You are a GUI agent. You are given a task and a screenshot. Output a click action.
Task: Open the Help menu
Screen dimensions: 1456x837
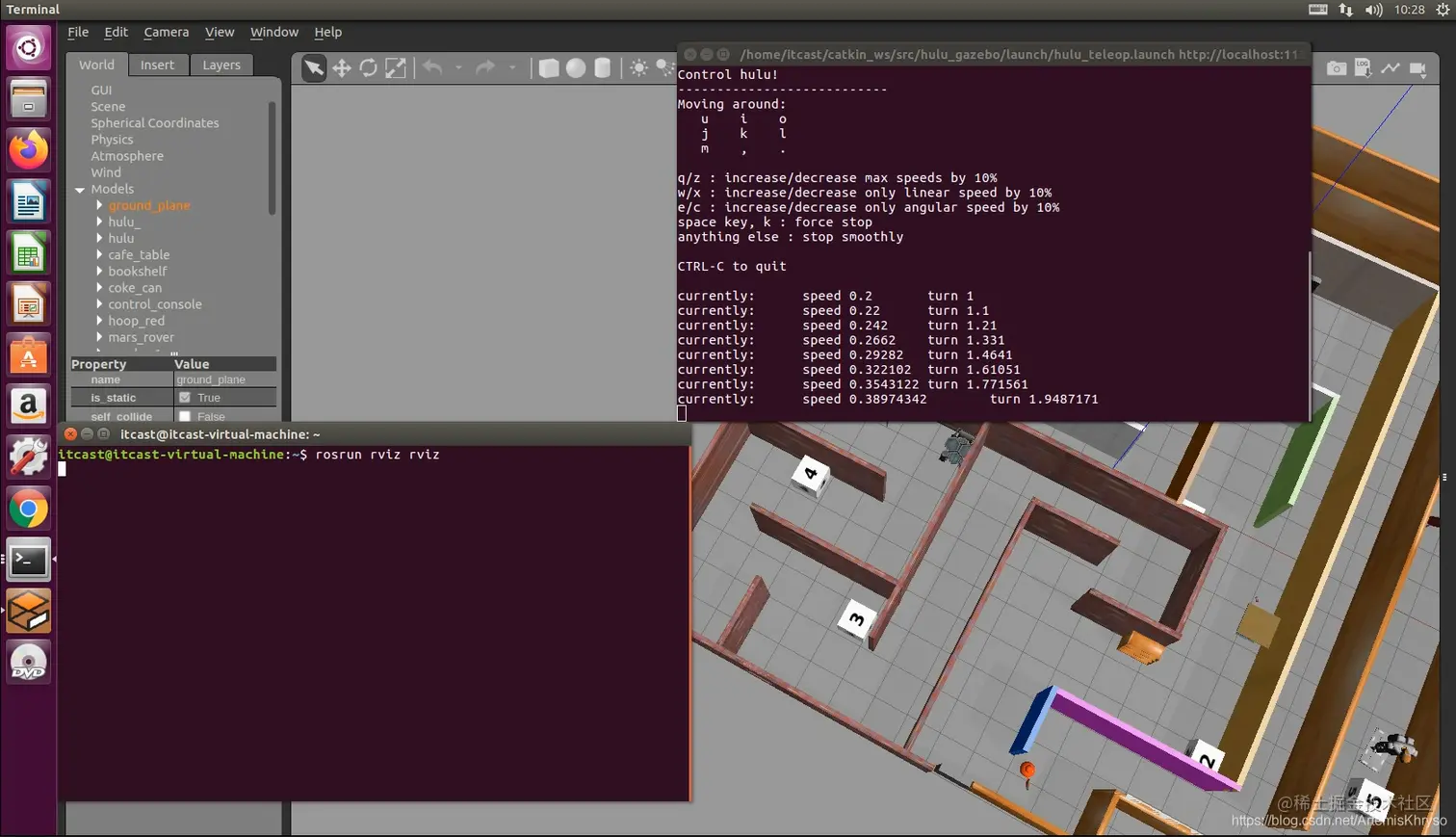pos(327,32)
